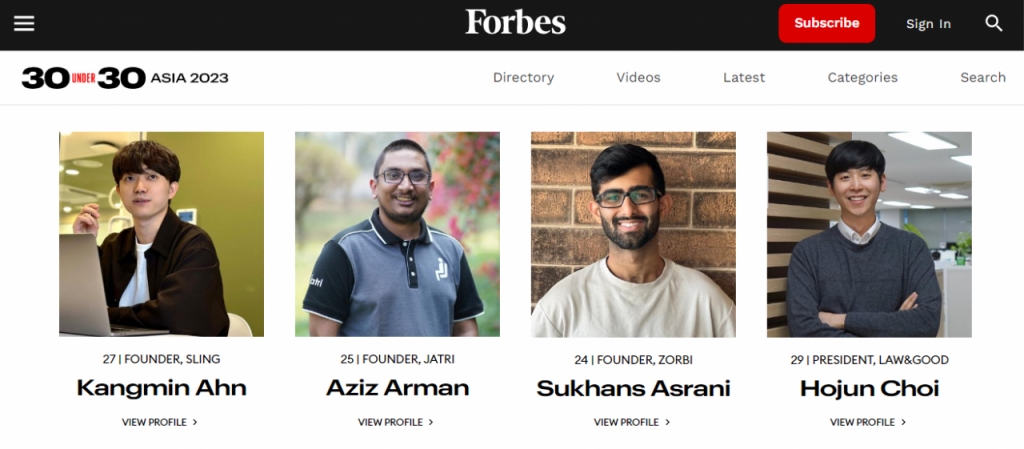Viewport: 1024px width, 449px height.
Task: Click Hojun Choi's photo
Action: tap(869, 234)
